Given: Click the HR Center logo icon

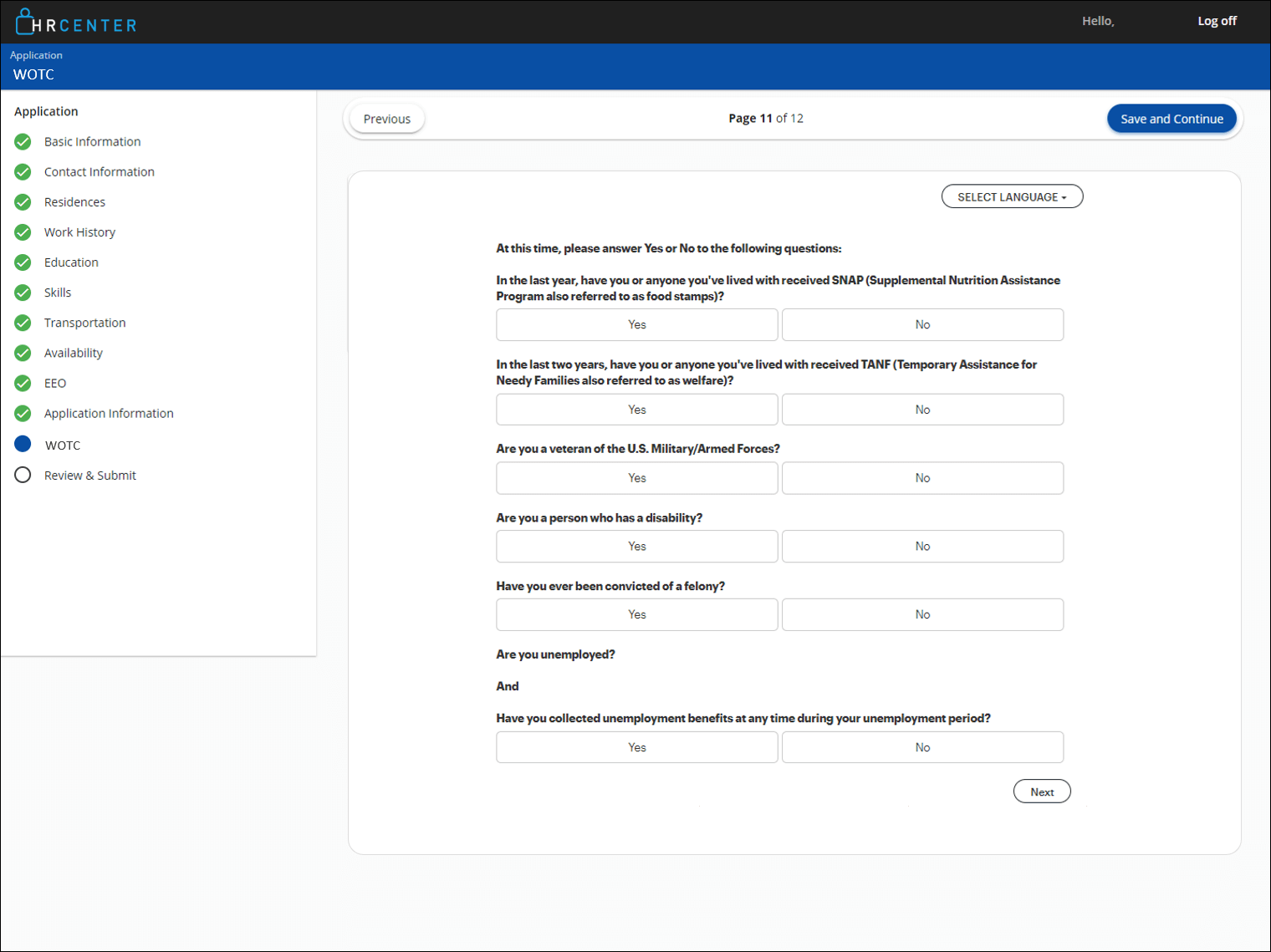Looking at the screenshot, I should click(24, 22).
